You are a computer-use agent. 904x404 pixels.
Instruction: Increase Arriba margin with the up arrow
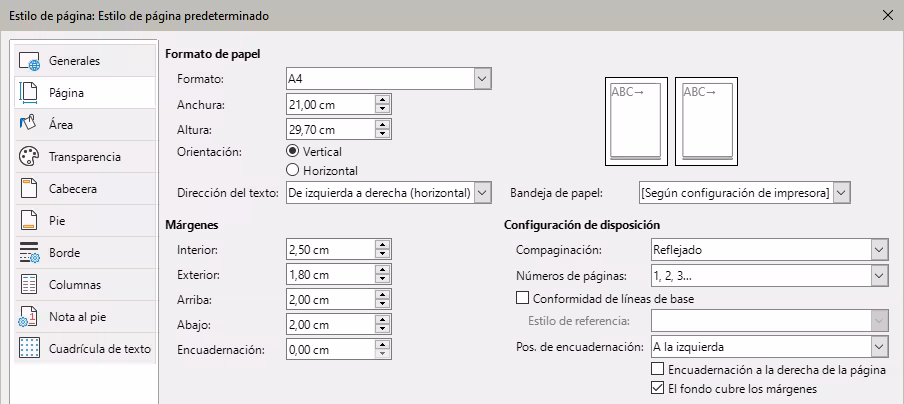coord(382,295)
